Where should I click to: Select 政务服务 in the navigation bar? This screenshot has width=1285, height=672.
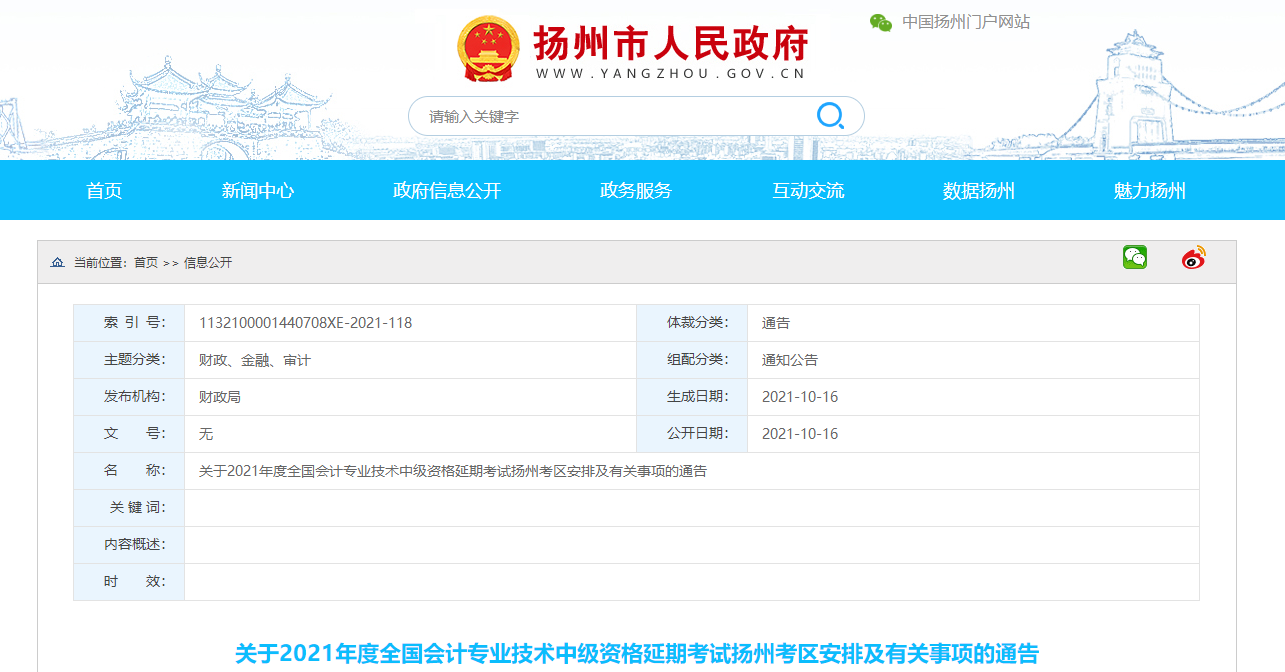click(634, 190)
